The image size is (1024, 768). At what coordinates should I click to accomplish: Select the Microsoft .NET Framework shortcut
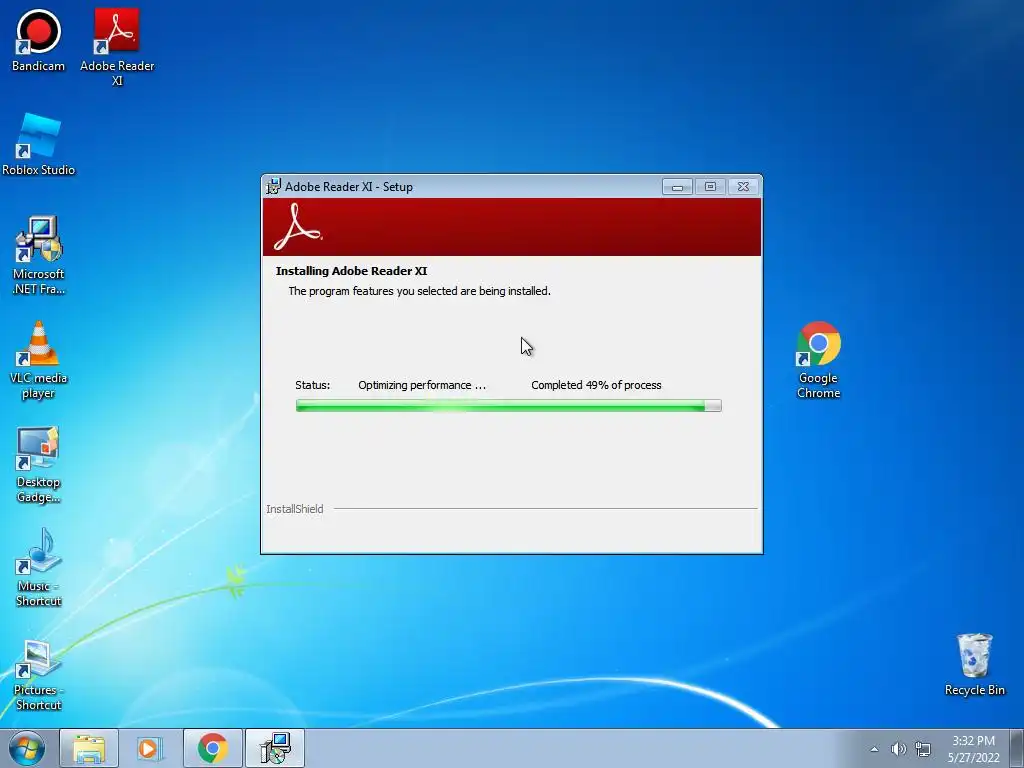[x=39, y=255]
